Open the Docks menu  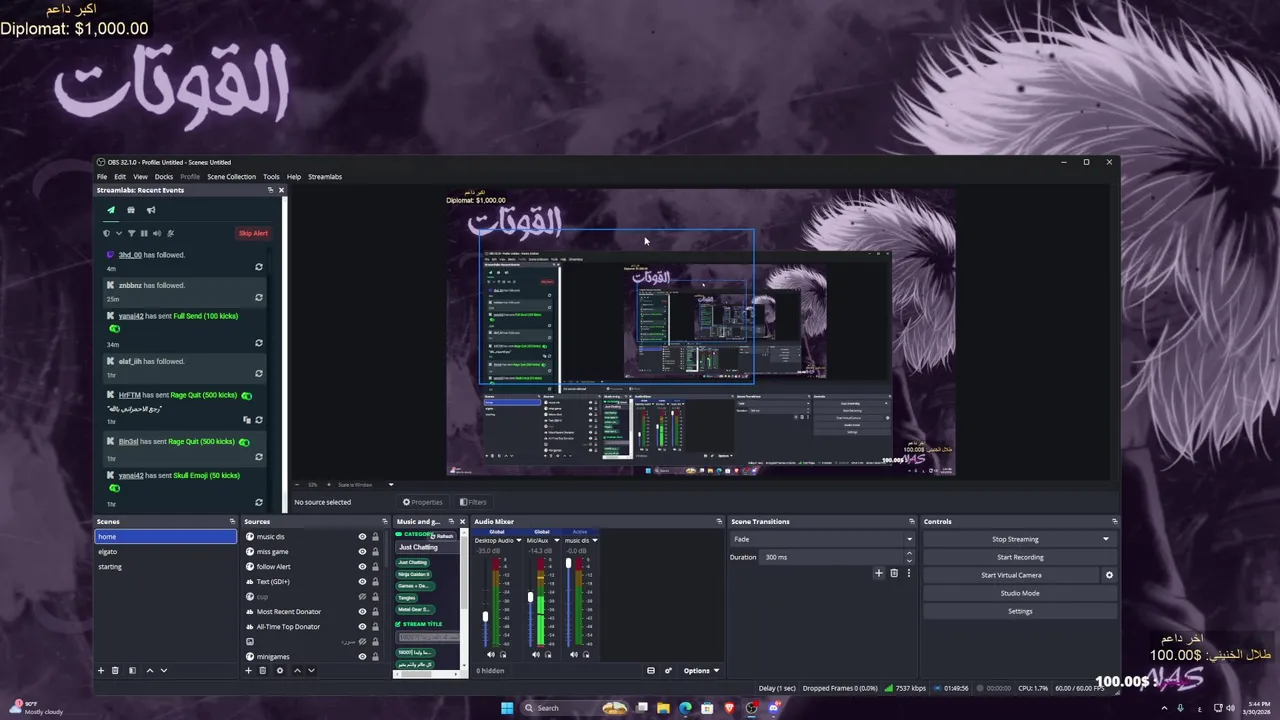164,177
